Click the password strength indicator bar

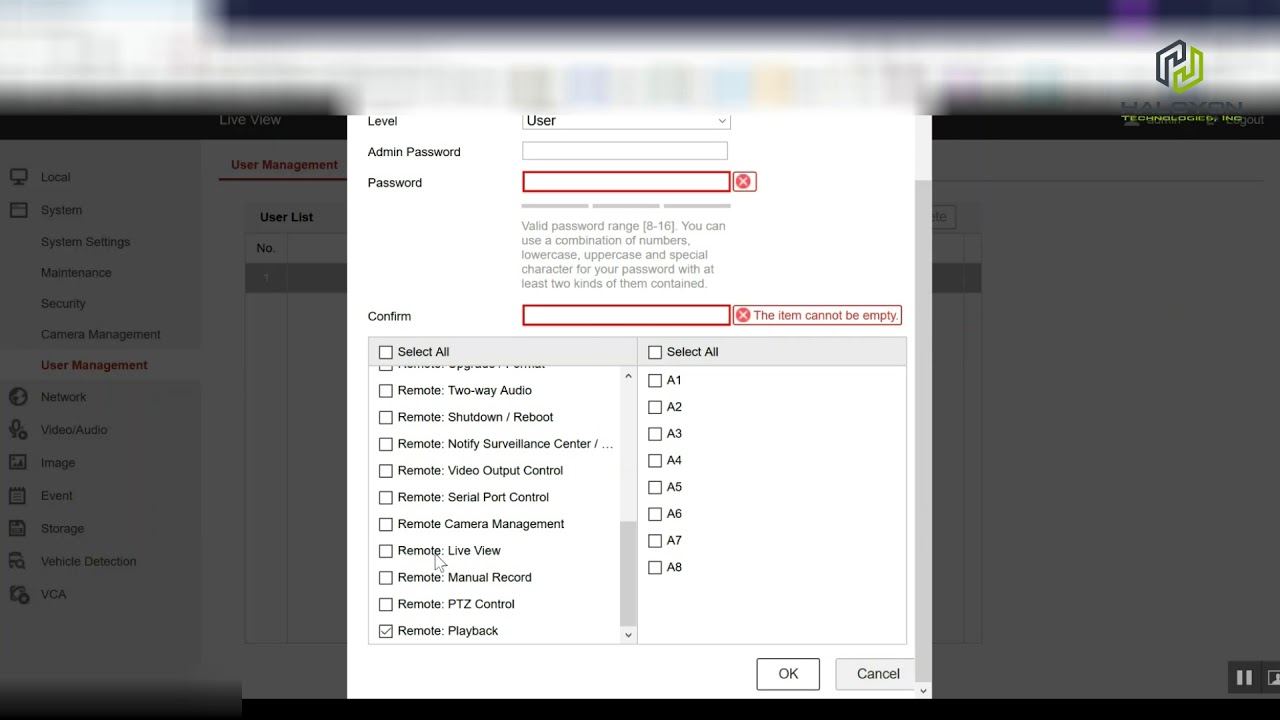click(624, 206)
